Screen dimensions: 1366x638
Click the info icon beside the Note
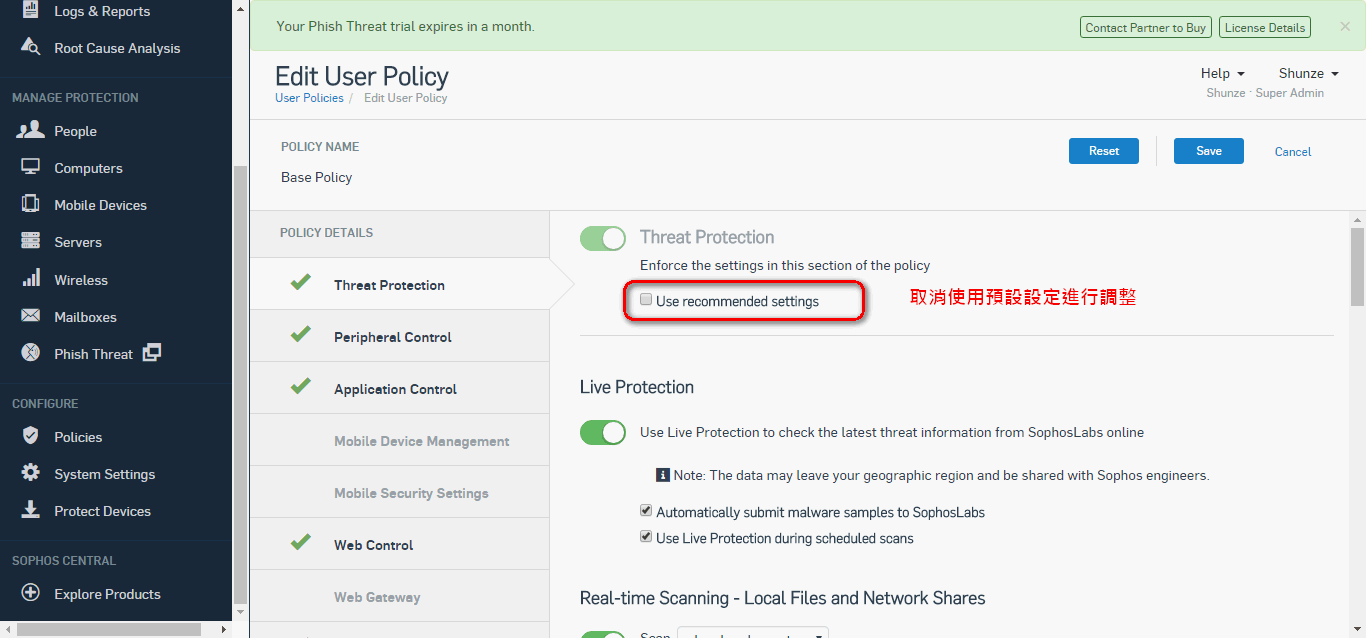[x=662, y=475]
